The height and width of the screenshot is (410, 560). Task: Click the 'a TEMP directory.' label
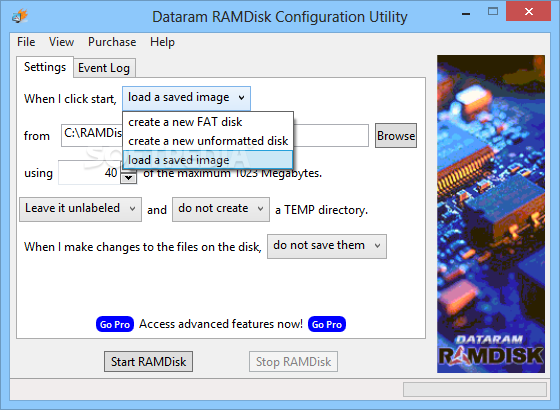coord(321,210)
